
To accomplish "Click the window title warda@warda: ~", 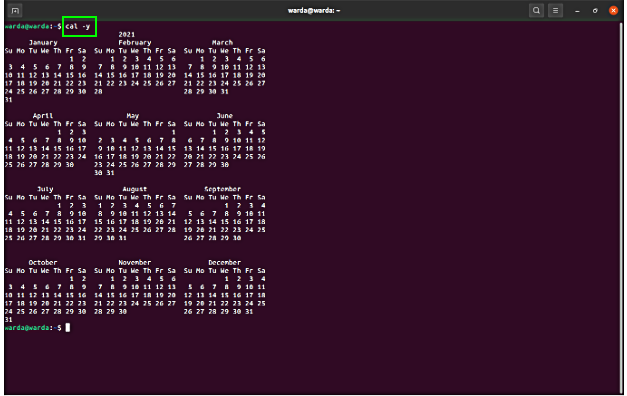I will (x=314, y=10).
